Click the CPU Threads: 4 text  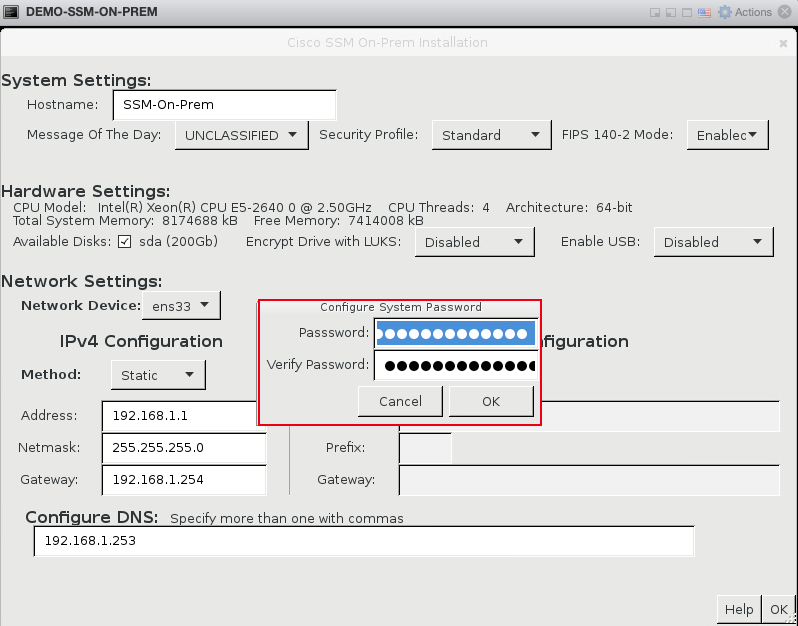[439, 208]
